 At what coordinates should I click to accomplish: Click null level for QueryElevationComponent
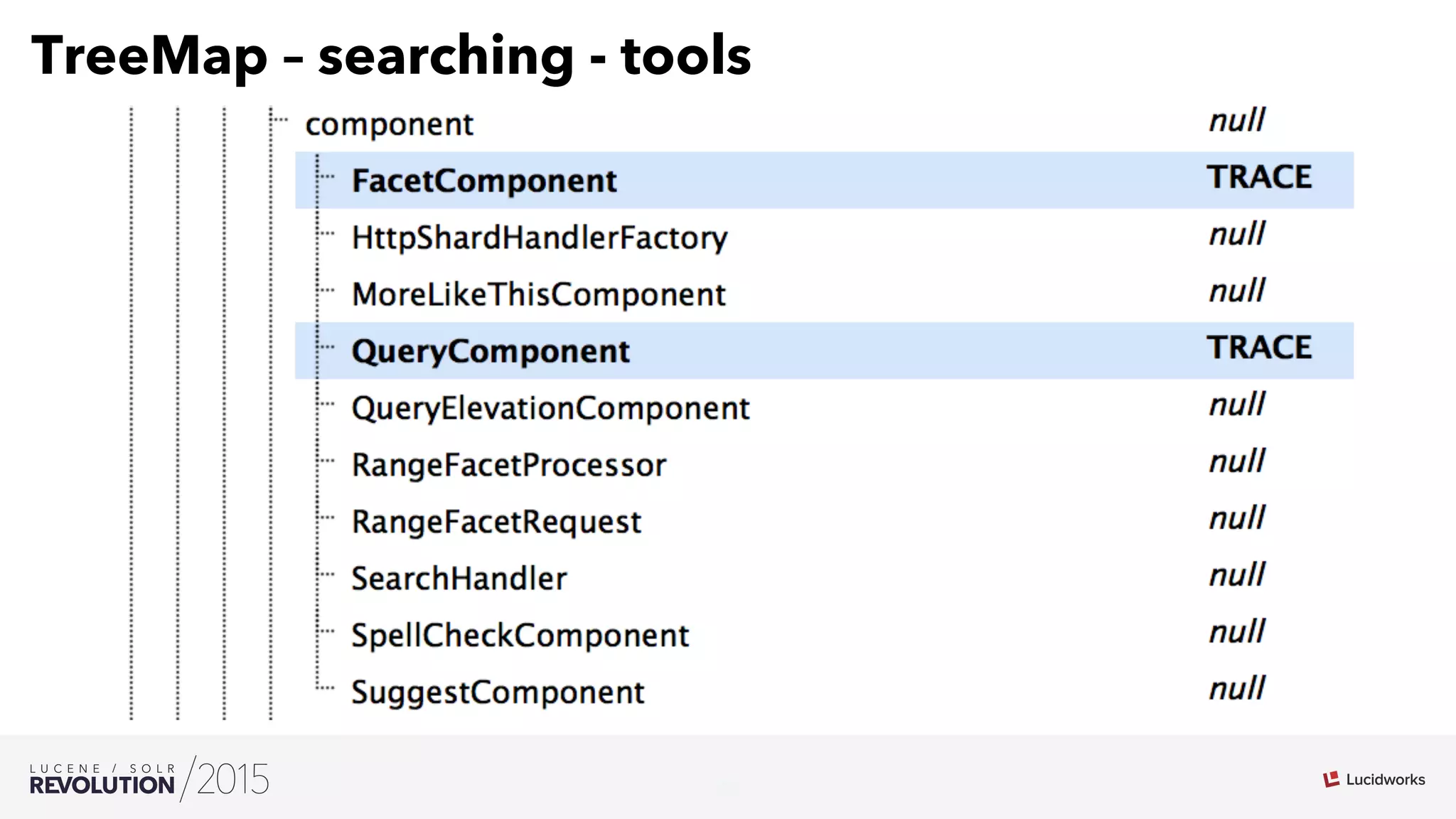pyautogui.click(x=1237, y=405)
